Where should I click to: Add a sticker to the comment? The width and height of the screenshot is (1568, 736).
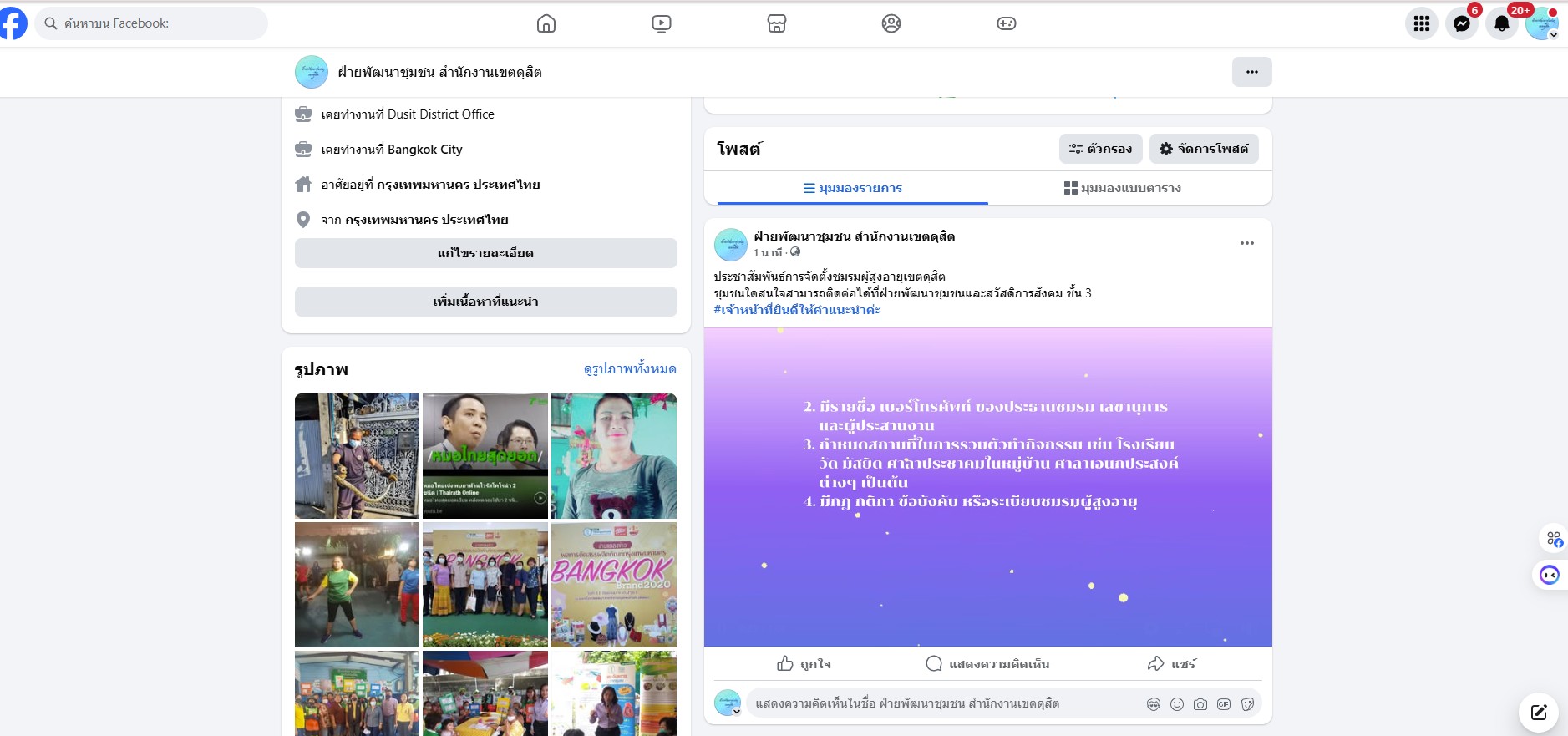coord(1247,704)
